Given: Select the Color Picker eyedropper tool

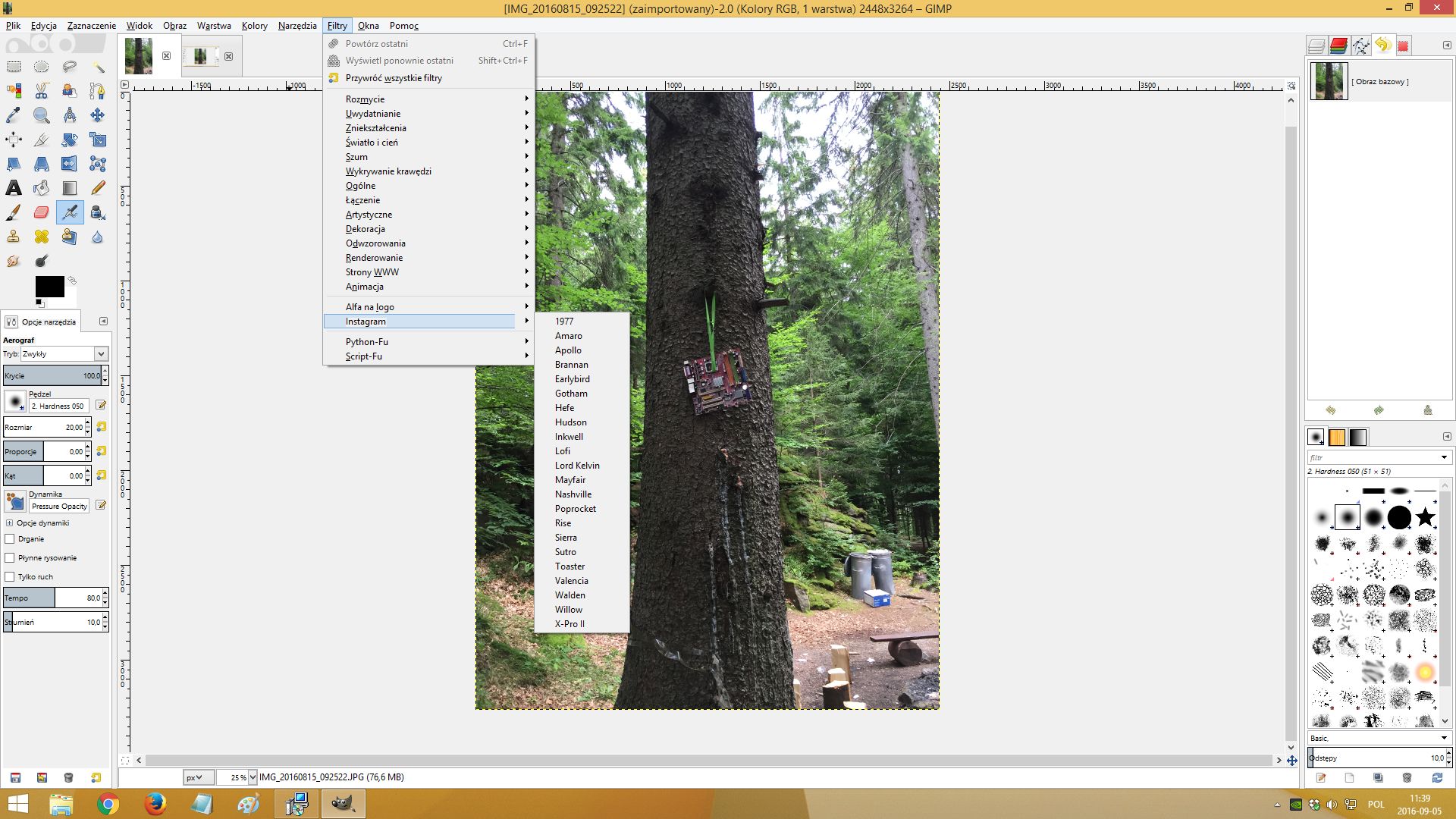Looking at the screenshot, I should tap(14, 115).
